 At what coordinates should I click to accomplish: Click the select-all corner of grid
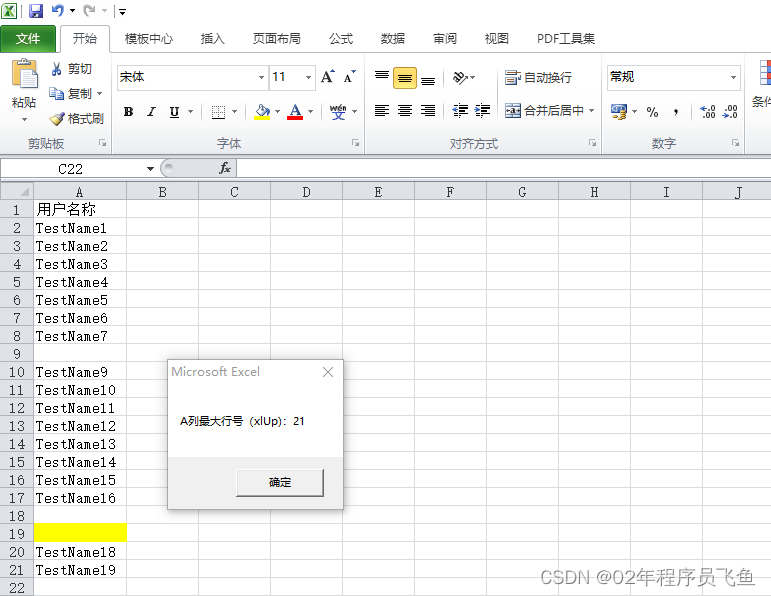17,192
